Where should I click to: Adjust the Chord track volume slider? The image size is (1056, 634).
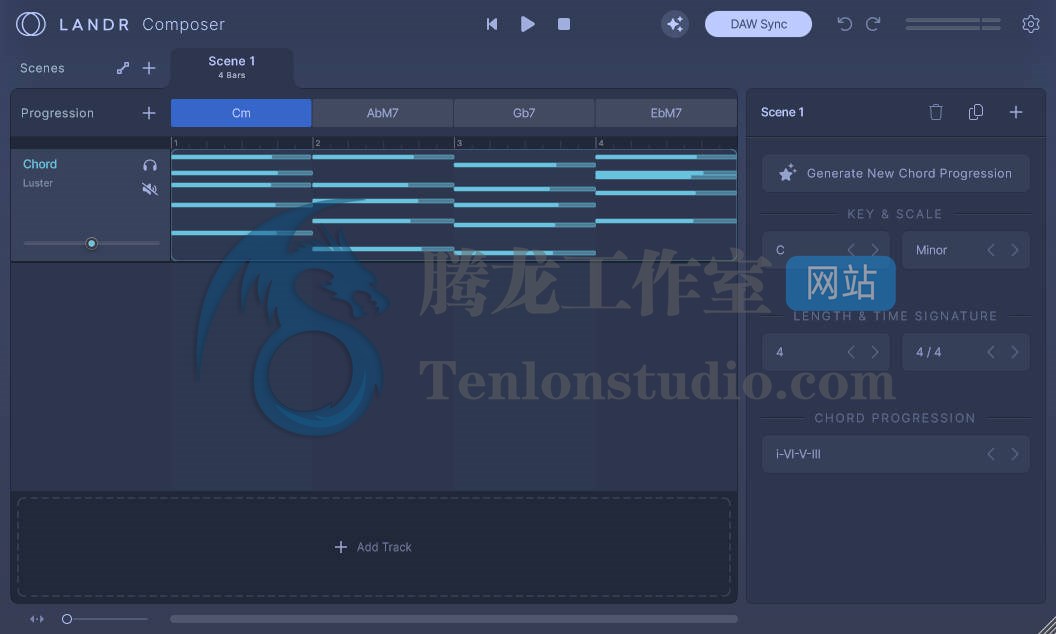click(92, 243)
